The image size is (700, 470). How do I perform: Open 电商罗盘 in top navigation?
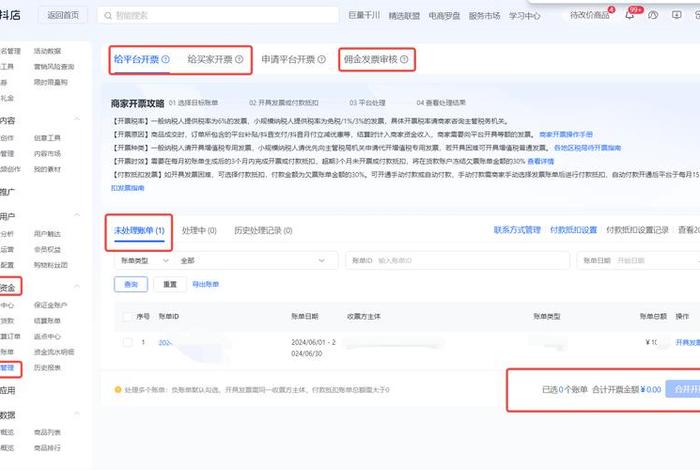(444, 15)
